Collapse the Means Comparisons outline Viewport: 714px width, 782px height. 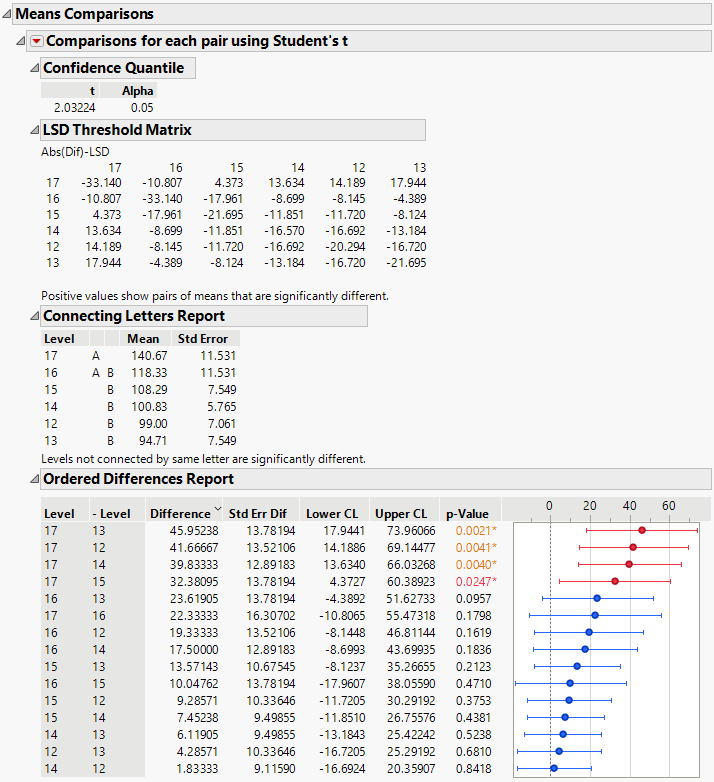[7, 15]
